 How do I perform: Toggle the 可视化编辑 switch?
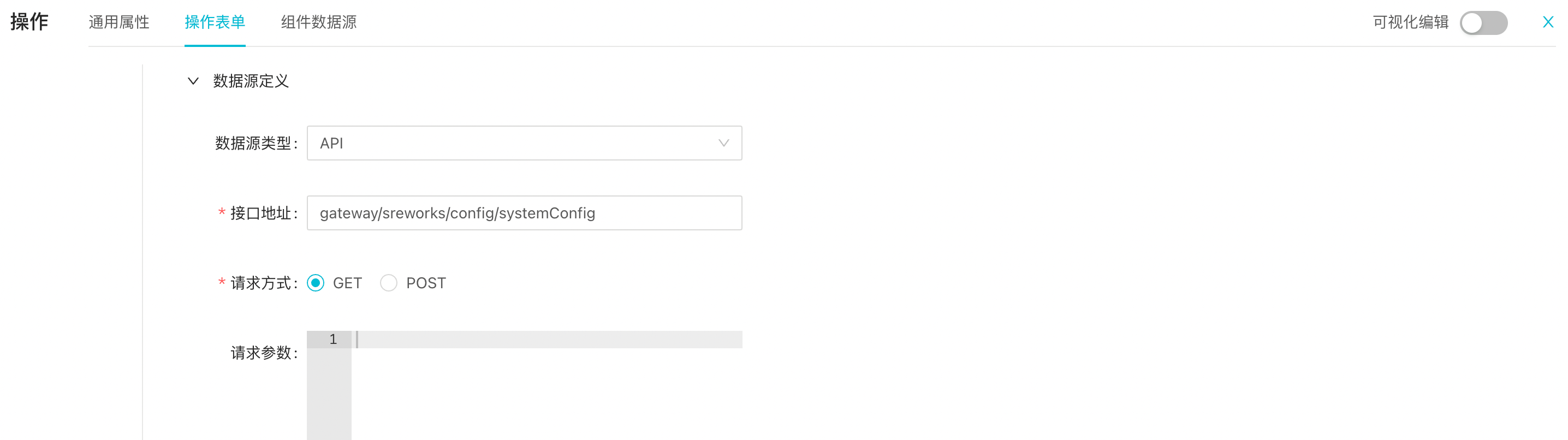1483,23
